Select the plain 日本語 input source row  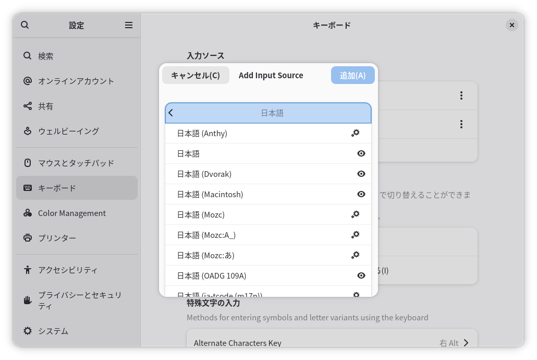tap(268, 153)
